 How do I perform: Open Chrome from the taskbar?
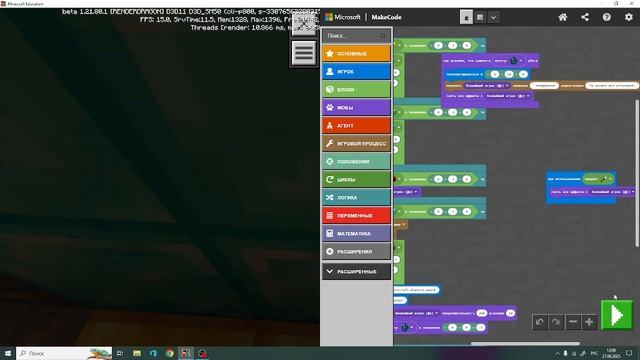click(x=170, y=353)
